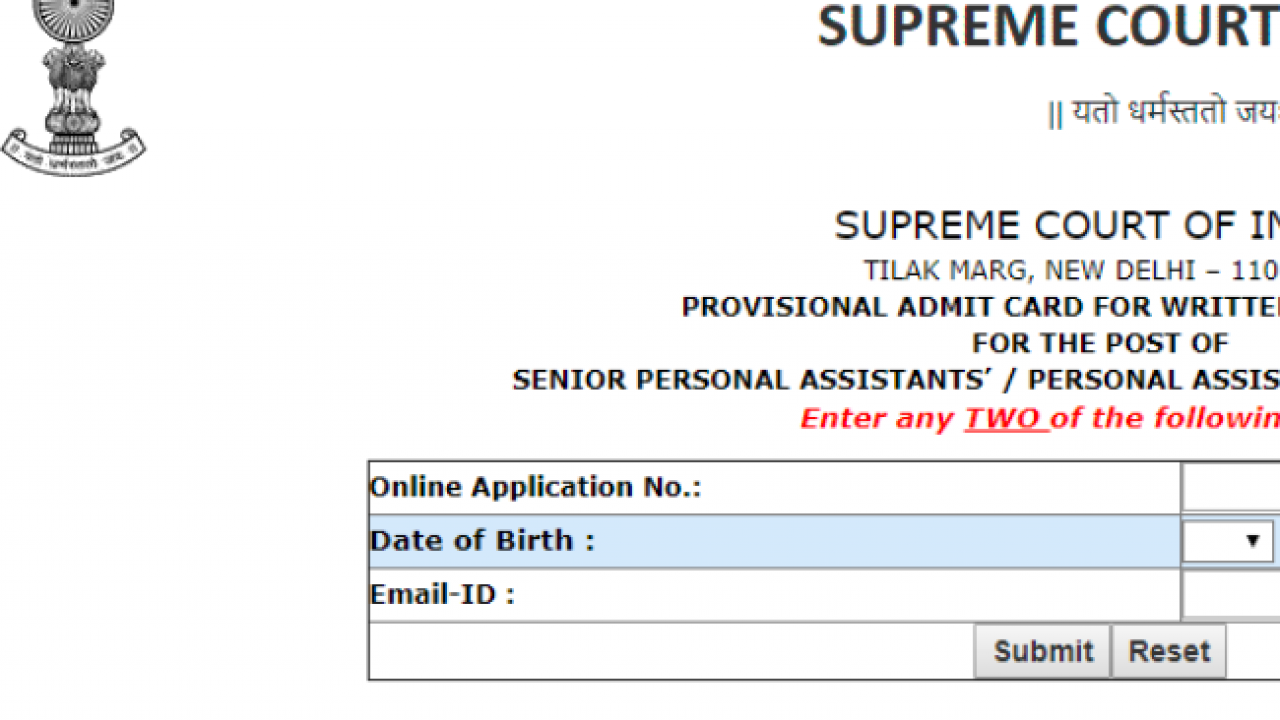1280x720 pixels.
Task: Click the PROVISIONAL ADMIT CARD heading
Action: coord(980,307)
